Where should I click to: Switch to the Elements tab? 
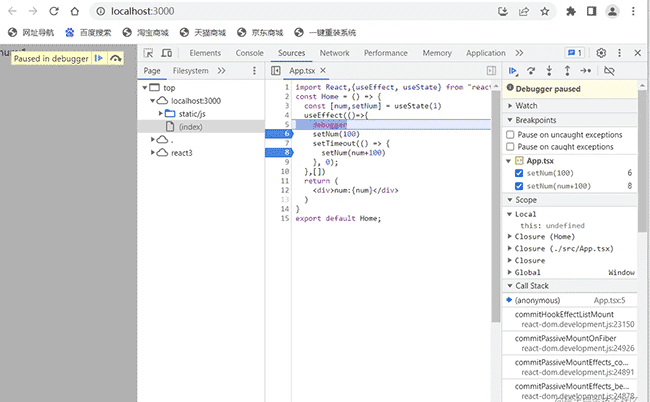(205, 53)
